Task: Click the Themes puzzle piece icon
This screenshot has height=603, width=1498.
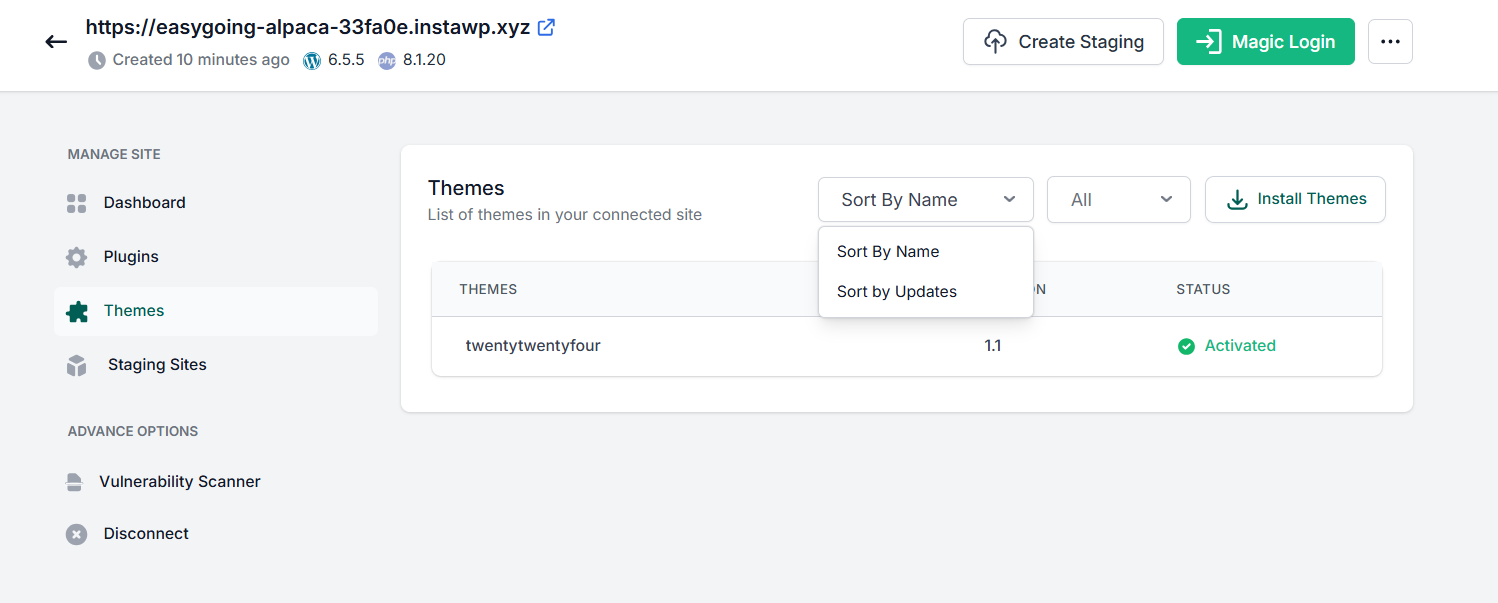Action: 77,311
